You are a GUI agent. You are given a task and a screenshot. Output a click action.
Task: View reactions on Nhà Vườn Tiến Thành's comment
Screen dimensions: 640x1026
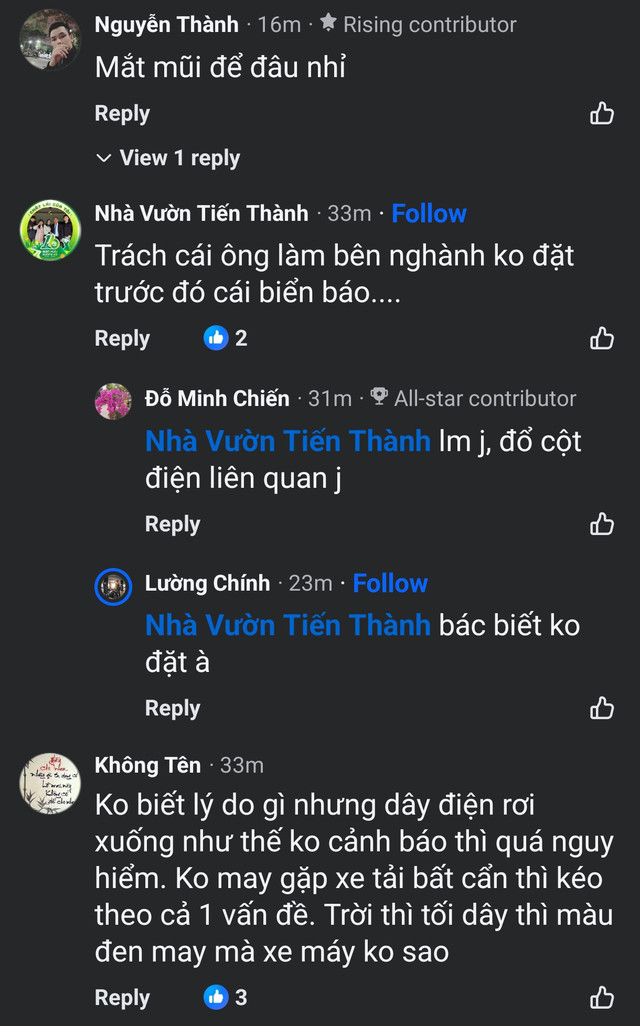226,339
